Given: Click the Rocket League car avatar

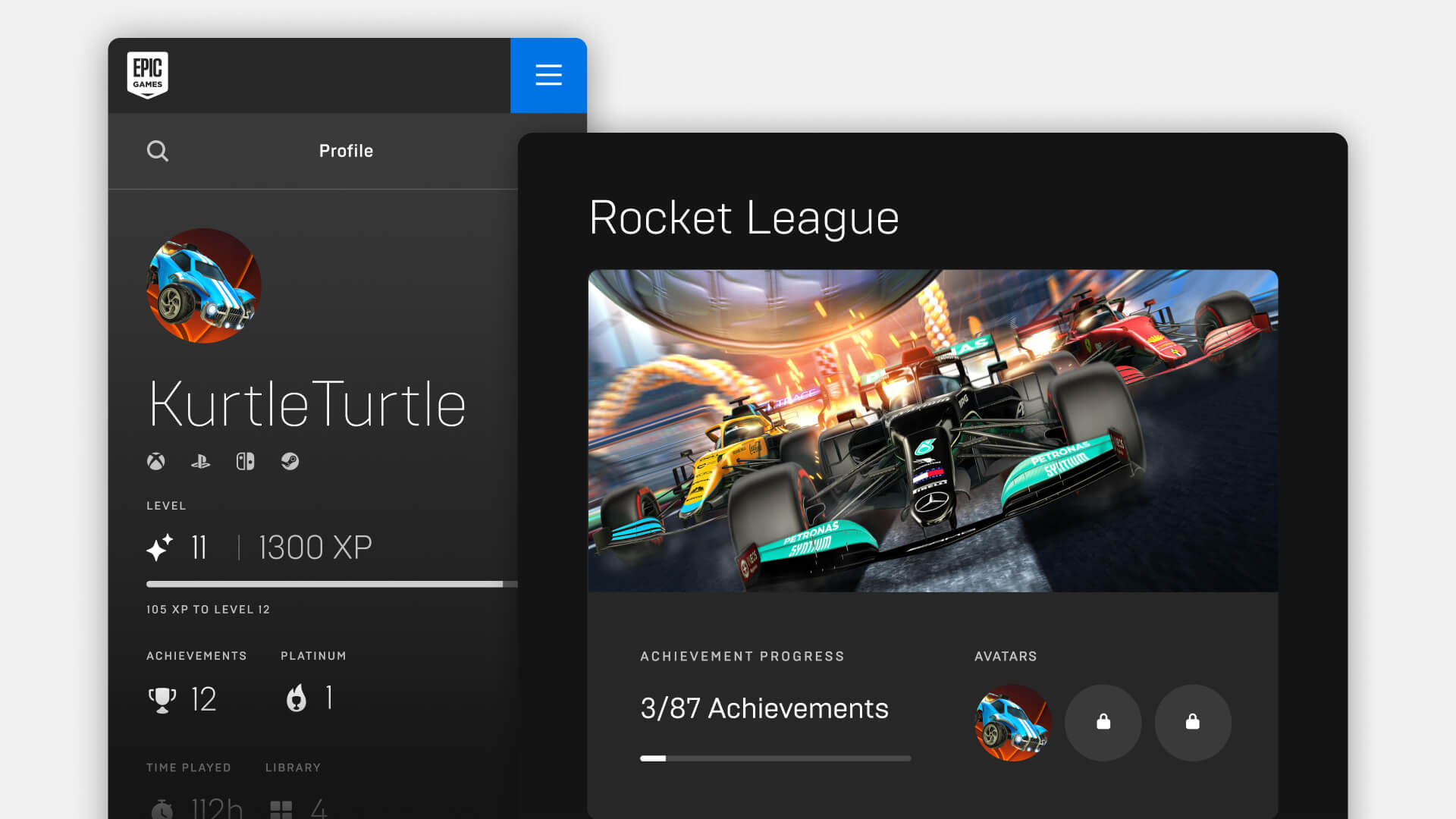Looking at the screenshot, I should coord(1012,721).
